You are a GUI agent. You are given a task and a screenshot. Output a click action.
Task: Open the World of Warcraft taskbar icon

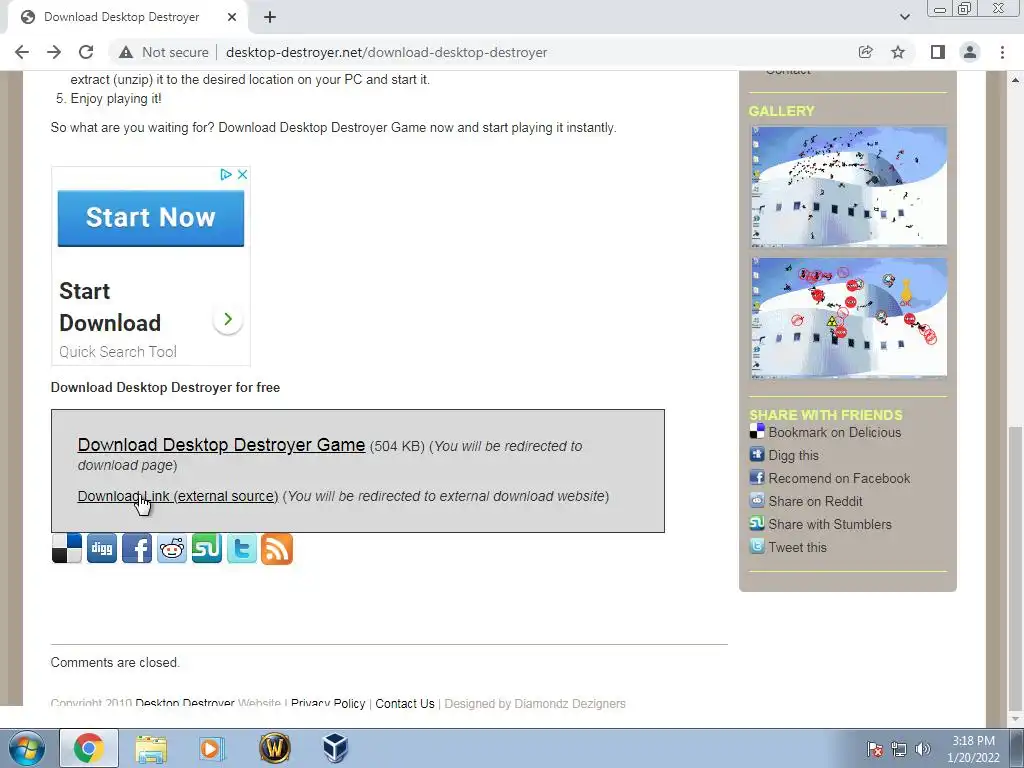274,748
